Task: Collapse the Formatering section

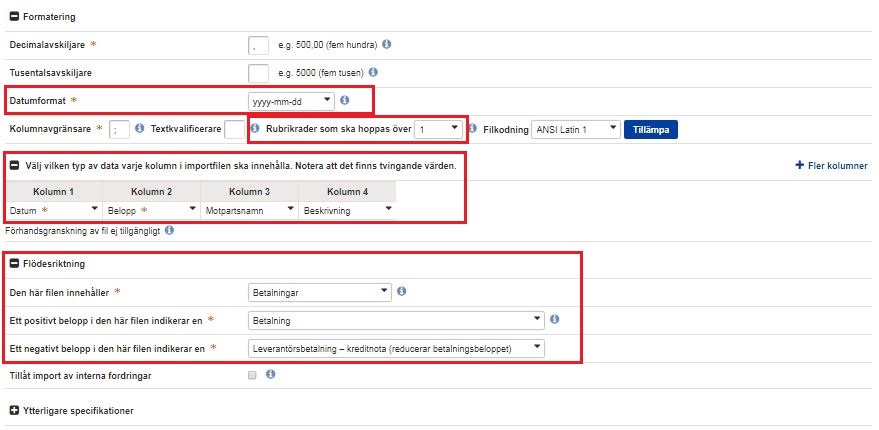Action: tap(14, 17)
